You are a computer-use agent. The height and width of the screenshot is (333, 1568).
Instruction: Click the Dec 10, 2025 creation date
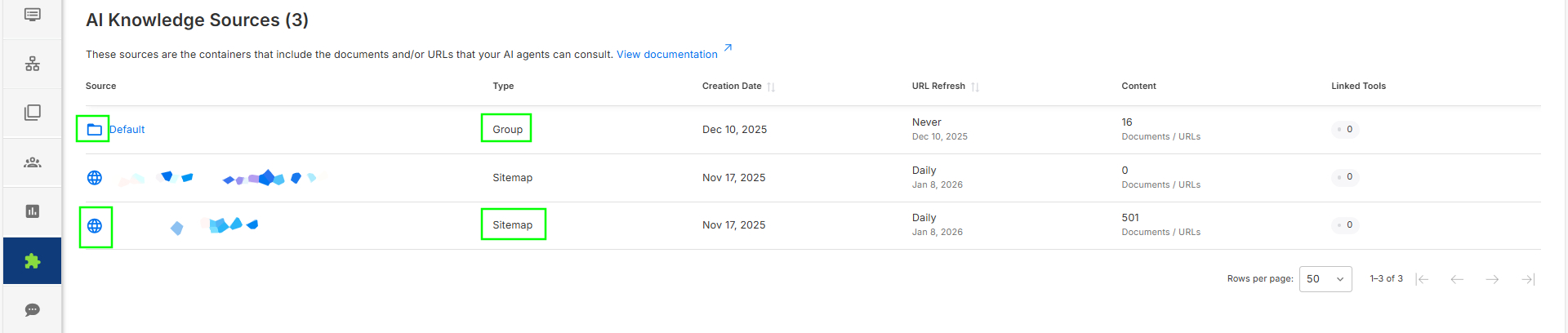734,129
